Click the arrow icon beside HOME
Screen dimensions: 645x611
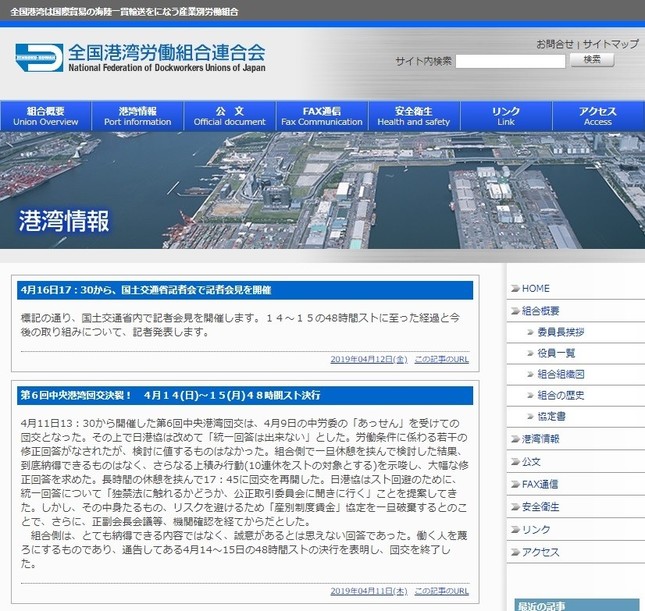click(514, 288)
